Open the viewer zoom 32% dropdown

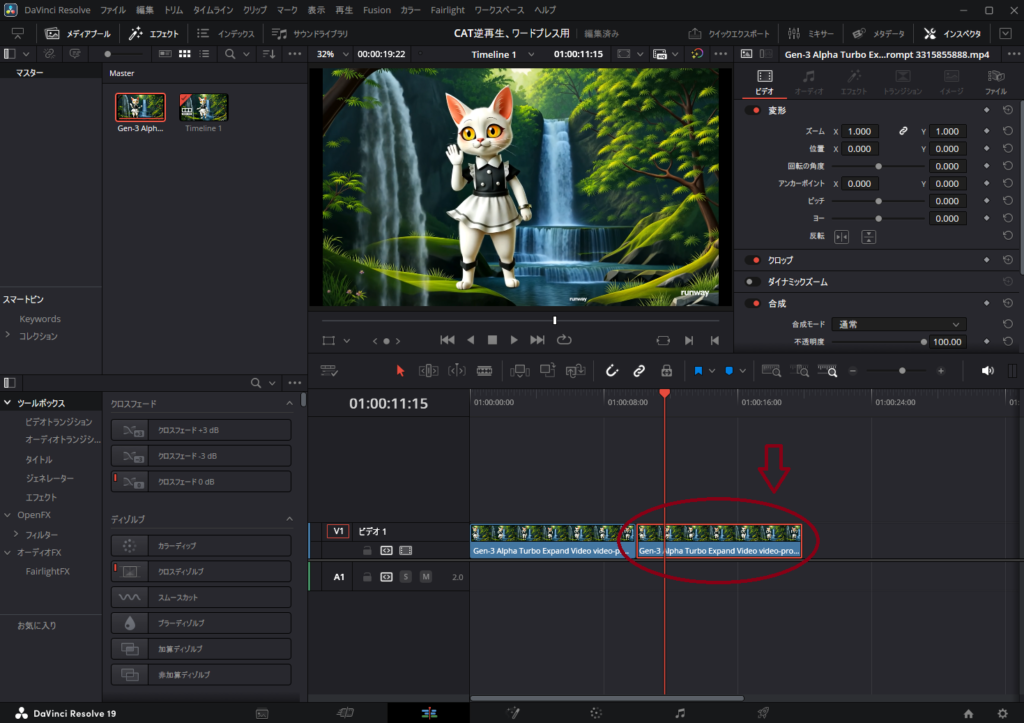[333, 54]
